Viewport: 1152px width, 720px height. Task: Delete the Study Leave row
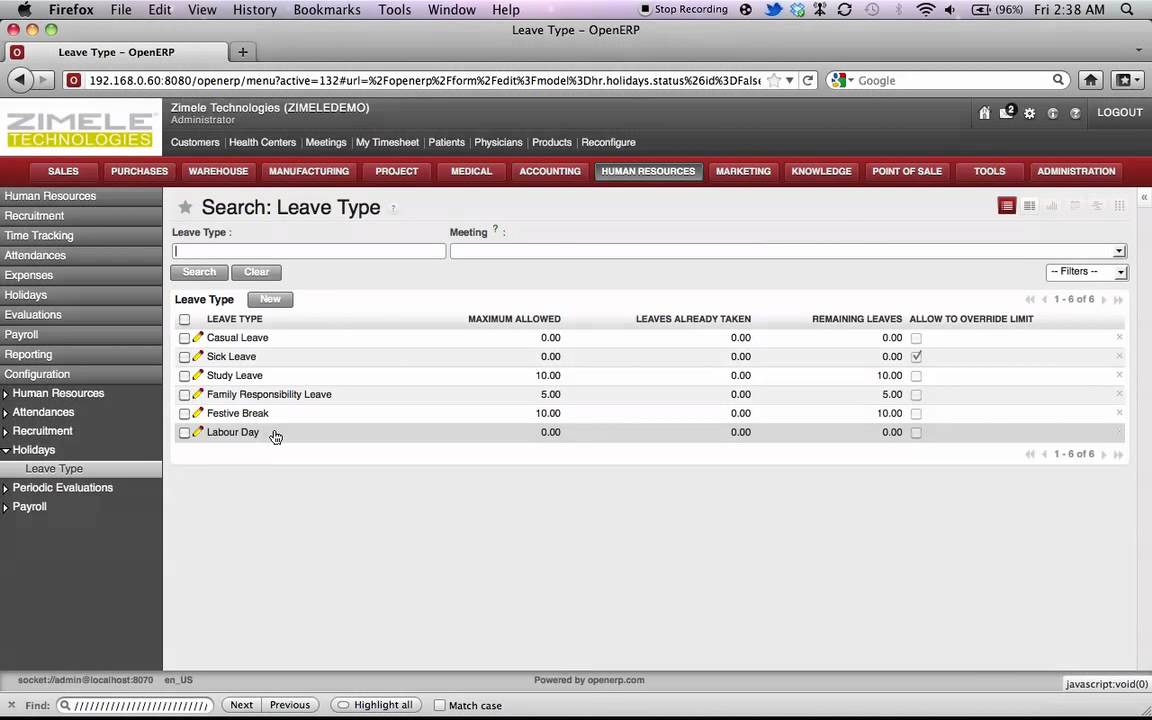[x=1119, y=375]
